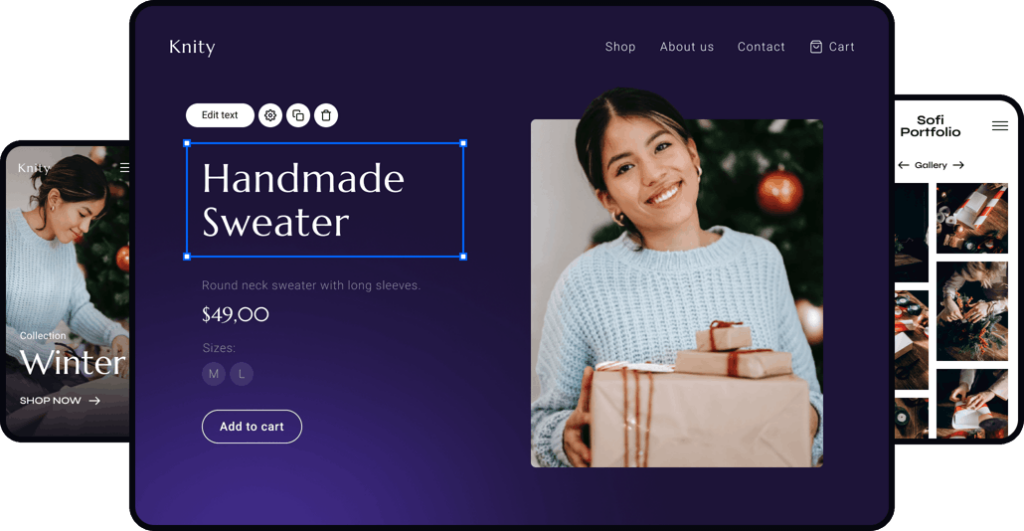Open hamburger menu on Knity mobile preview

tap(124, 168)
